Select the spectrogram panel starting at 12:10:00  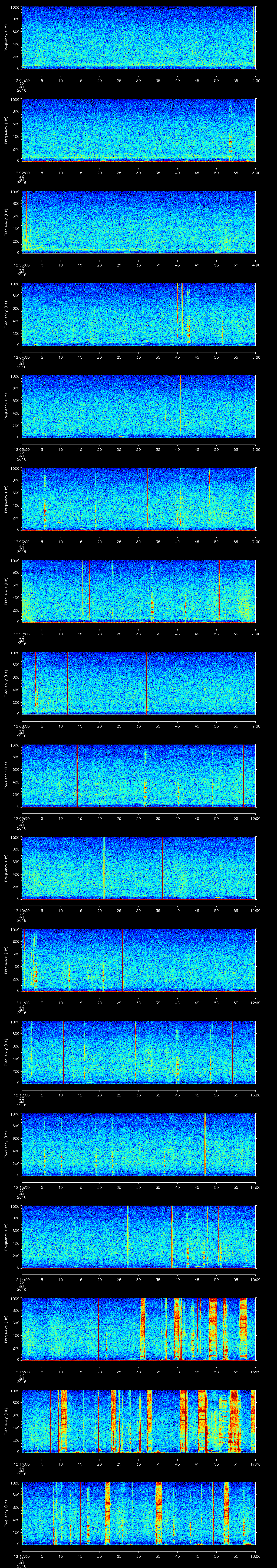pyautogui.click(x=138, y=868)
